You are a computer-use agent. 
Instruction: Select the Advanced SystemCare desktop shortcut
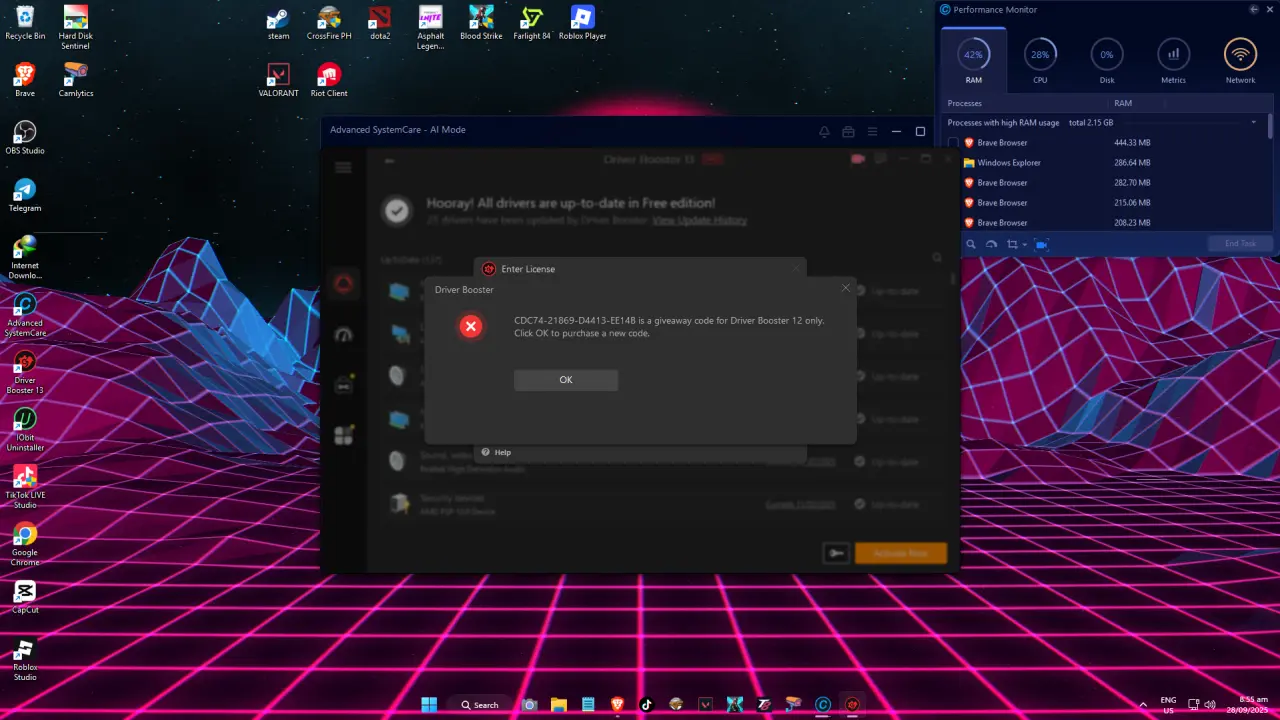(25, 315)
